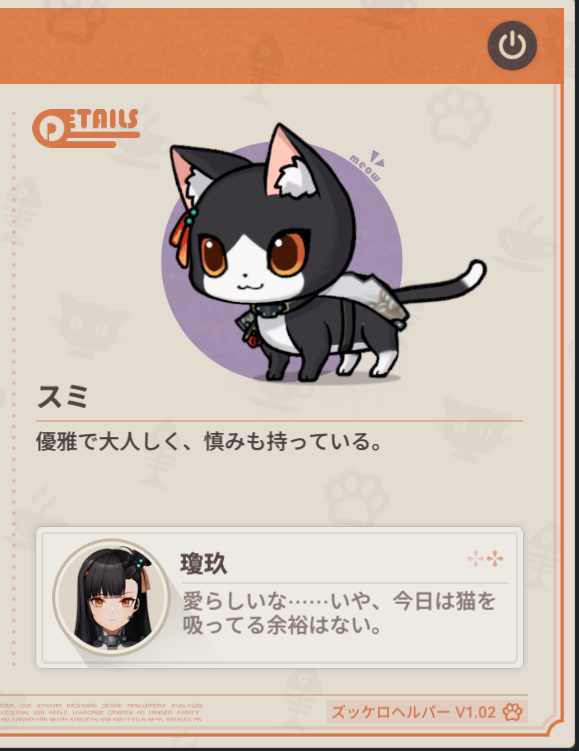The image size is (579, 751).
Task: Click the tiny glyph text at the footer
Action: coord(101,713)
